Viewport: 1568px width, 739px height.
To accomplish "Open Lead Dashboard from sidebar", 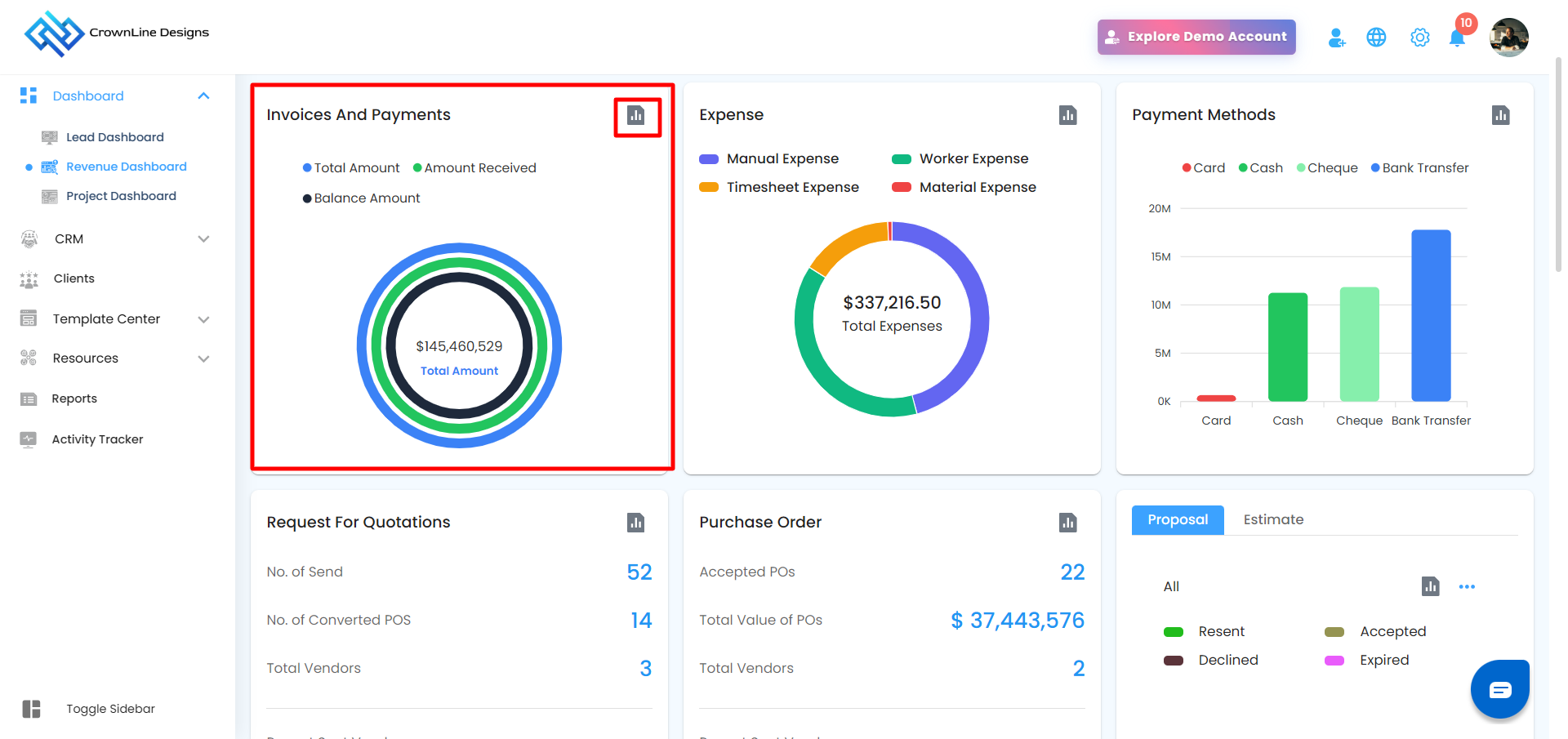I will [115, 137].
